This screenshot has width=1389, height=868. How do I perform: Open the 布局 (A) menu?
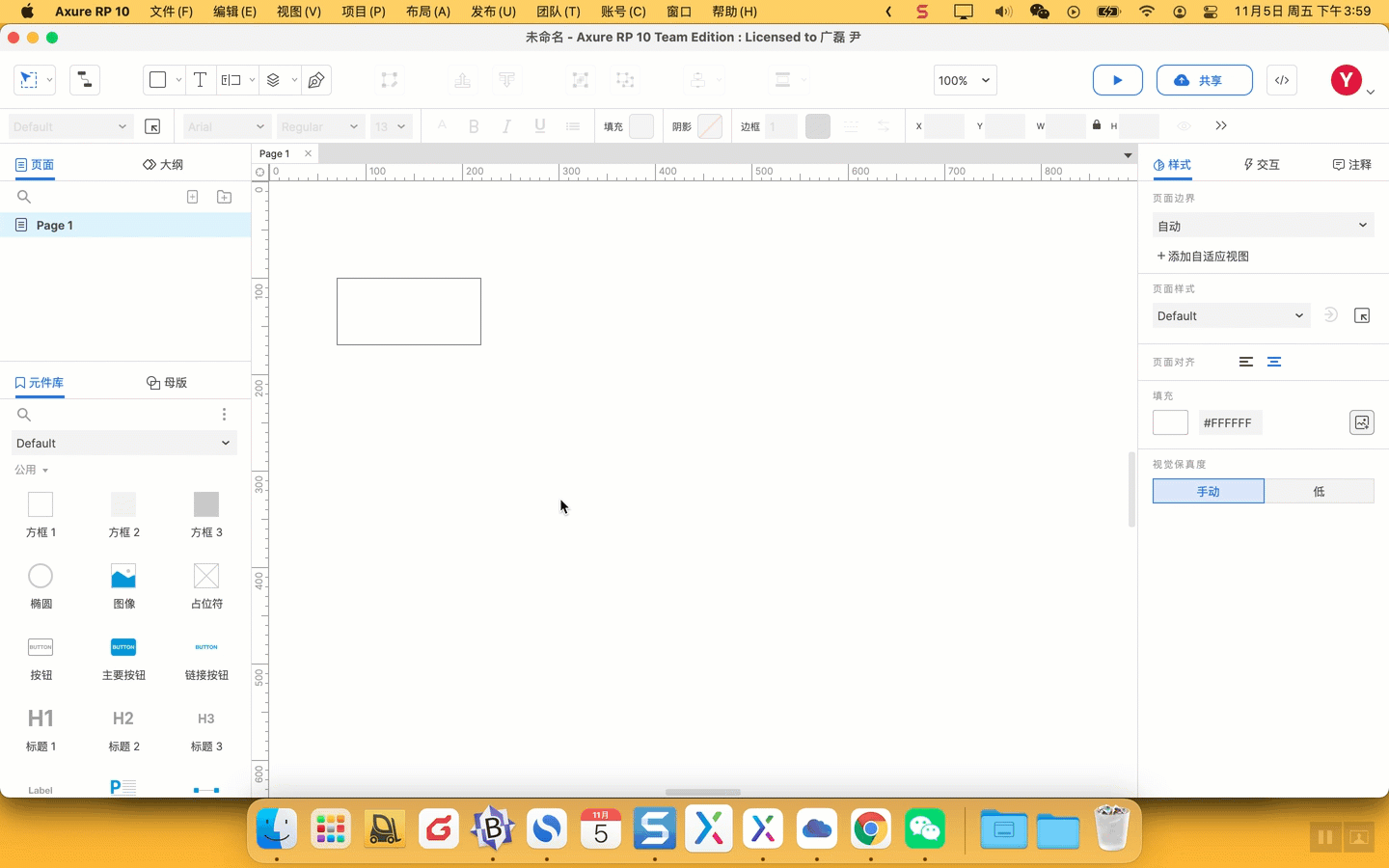(428, 12)
